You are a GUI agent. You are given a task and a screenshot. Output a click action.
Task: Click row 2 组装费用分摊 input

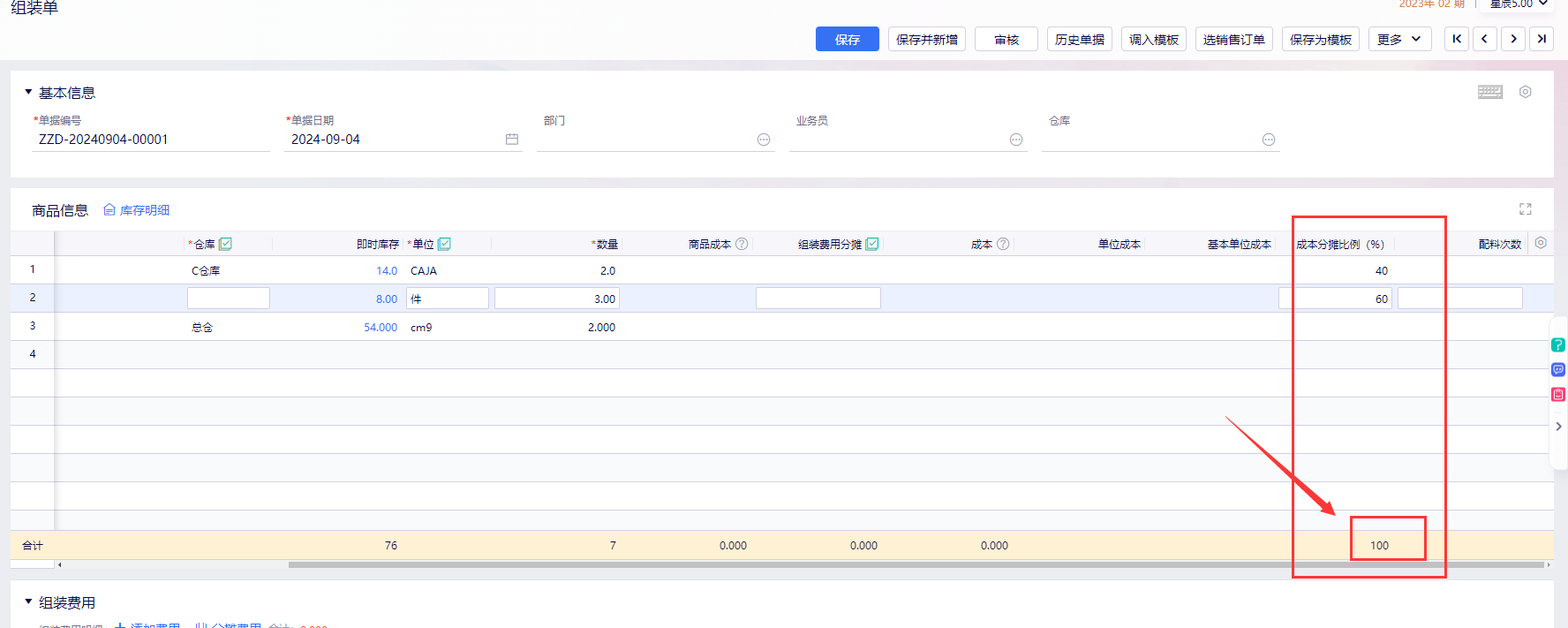[818, 299]
